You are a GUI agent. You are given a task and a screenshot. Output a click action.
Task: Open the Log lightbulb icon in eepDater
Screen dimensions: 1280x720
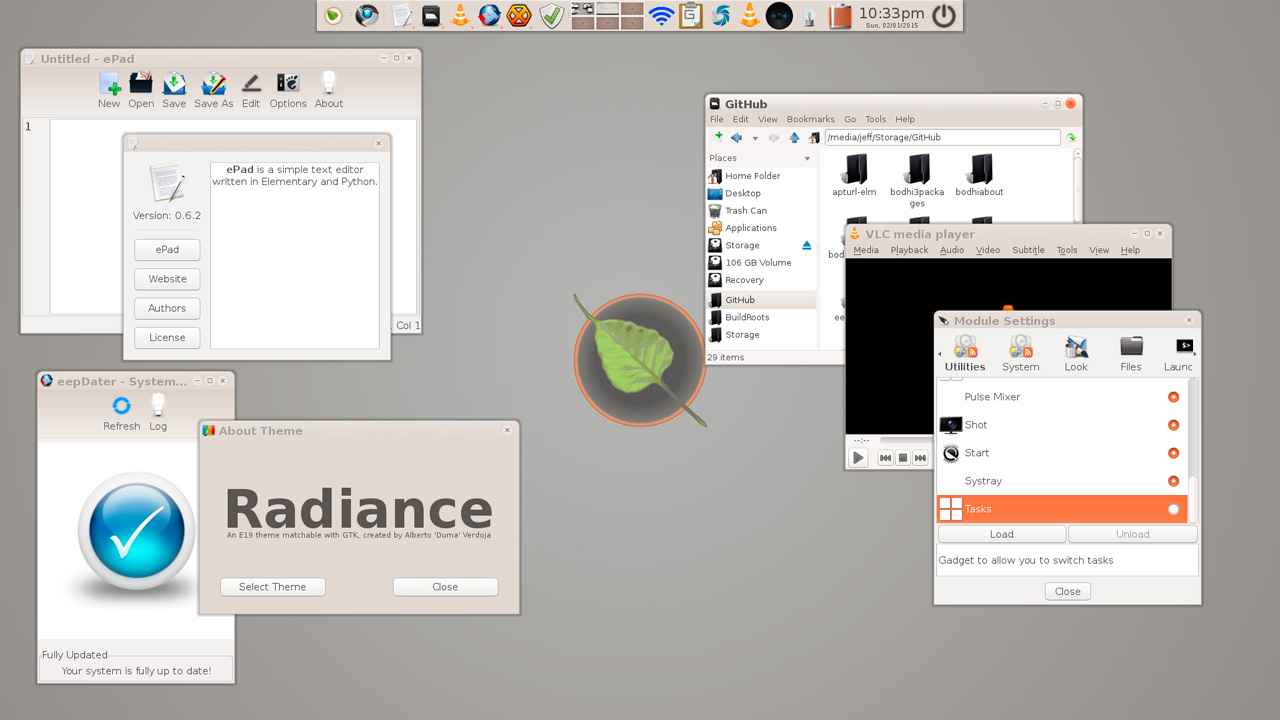158,405
